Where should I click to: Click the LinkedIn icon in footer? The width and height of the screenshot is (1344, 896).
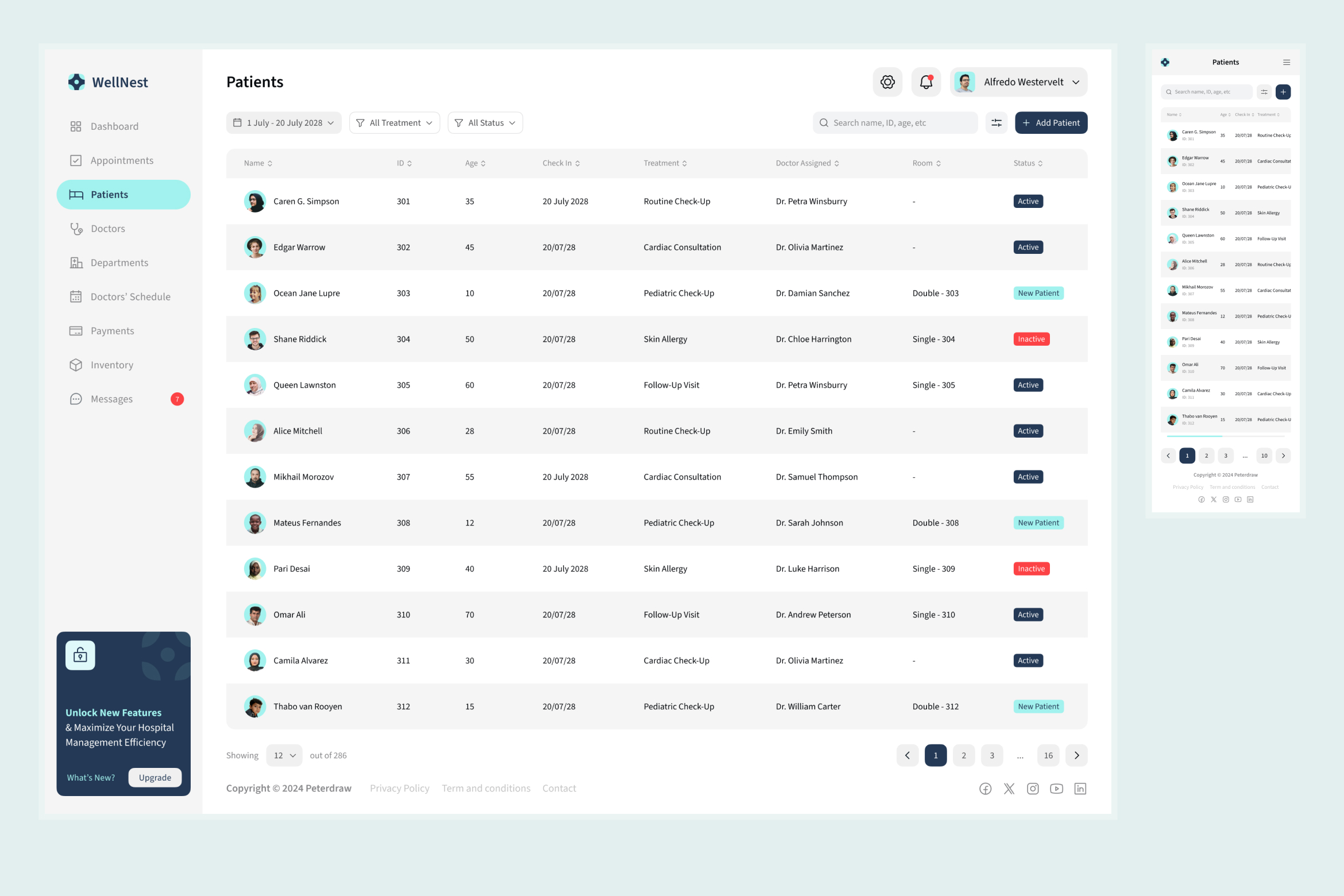(1080, 789)
